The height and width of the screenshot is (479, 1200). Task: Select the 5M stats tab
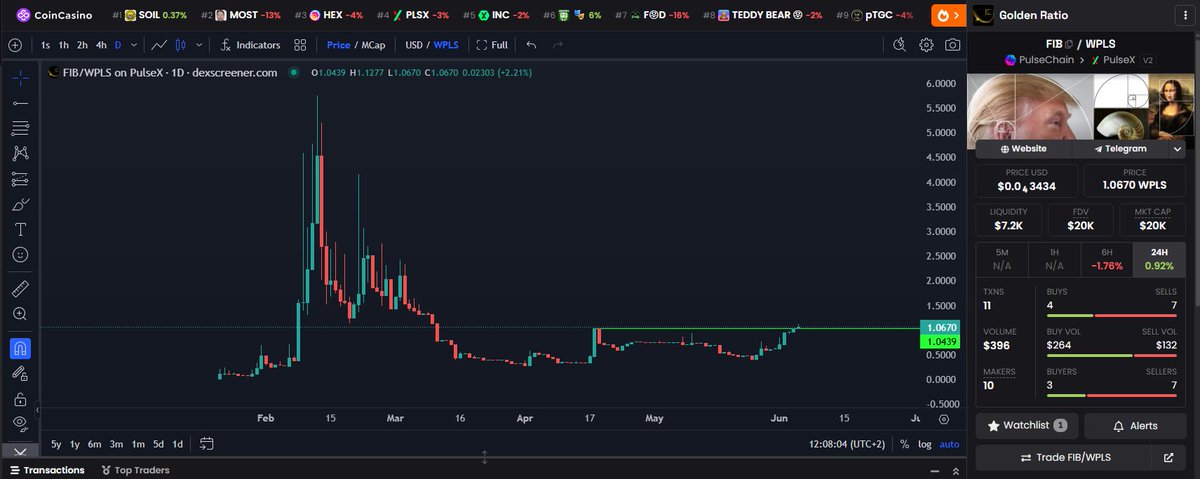pyautogui.click(x=1001, y=259)
